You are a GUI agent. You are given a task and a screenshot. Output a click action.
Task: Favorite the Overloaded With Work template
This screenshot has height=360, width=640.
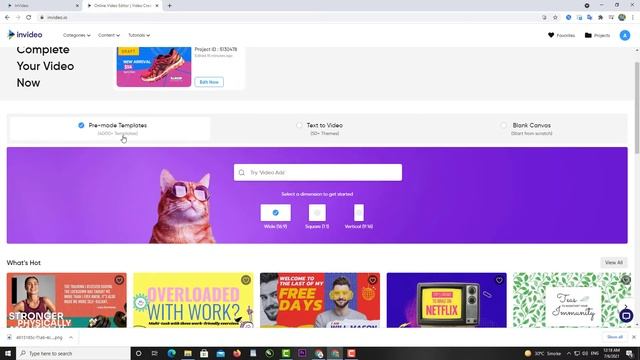[246, 280]
